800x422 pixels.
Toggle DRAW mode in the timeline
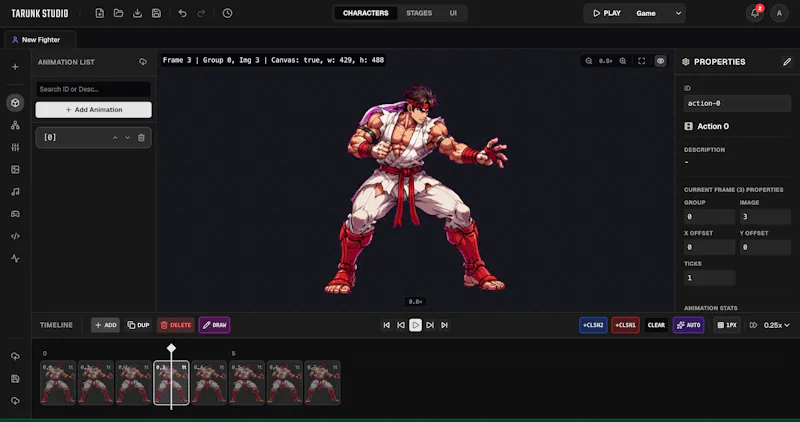pyautogui.click(x=214, y=325)
